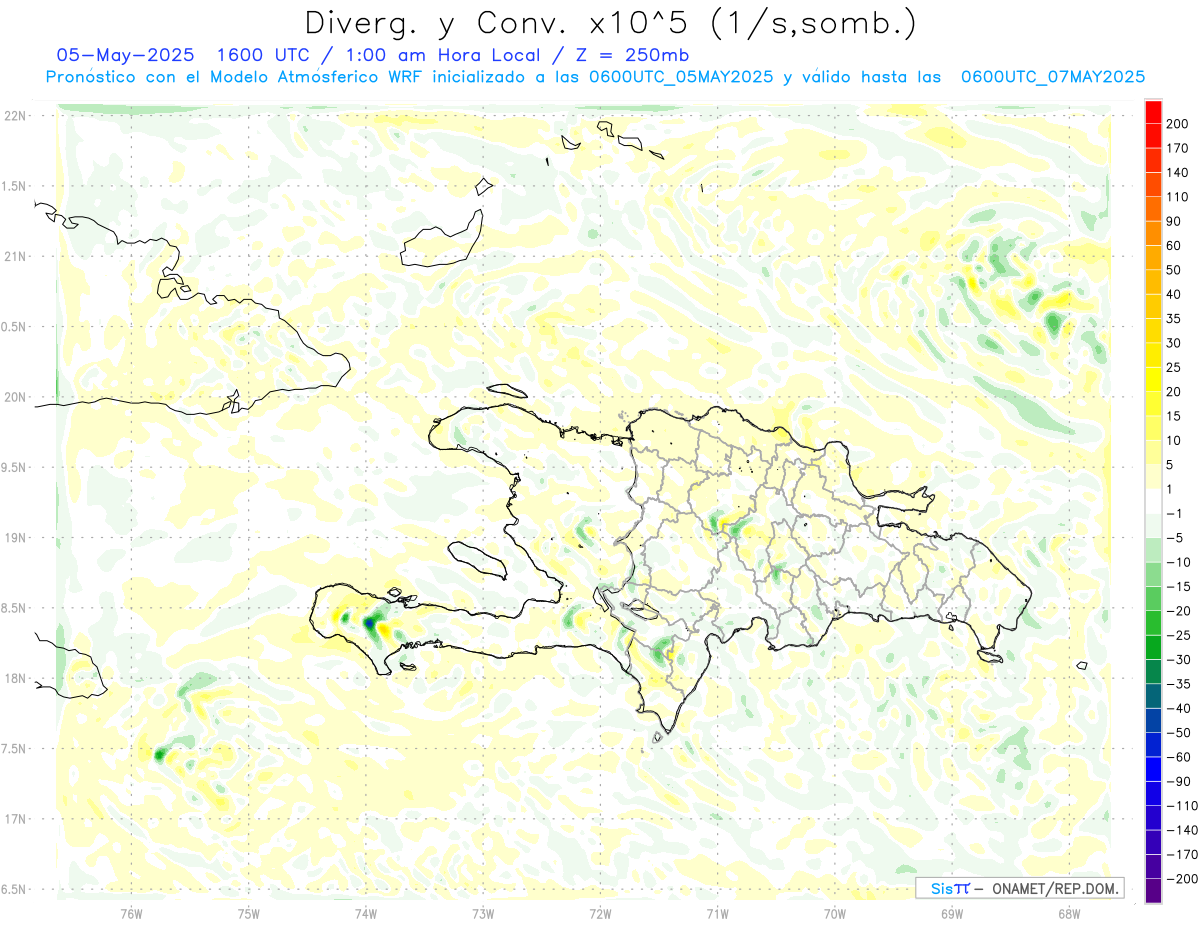Click the longitude label "71W"

[717, 913]
